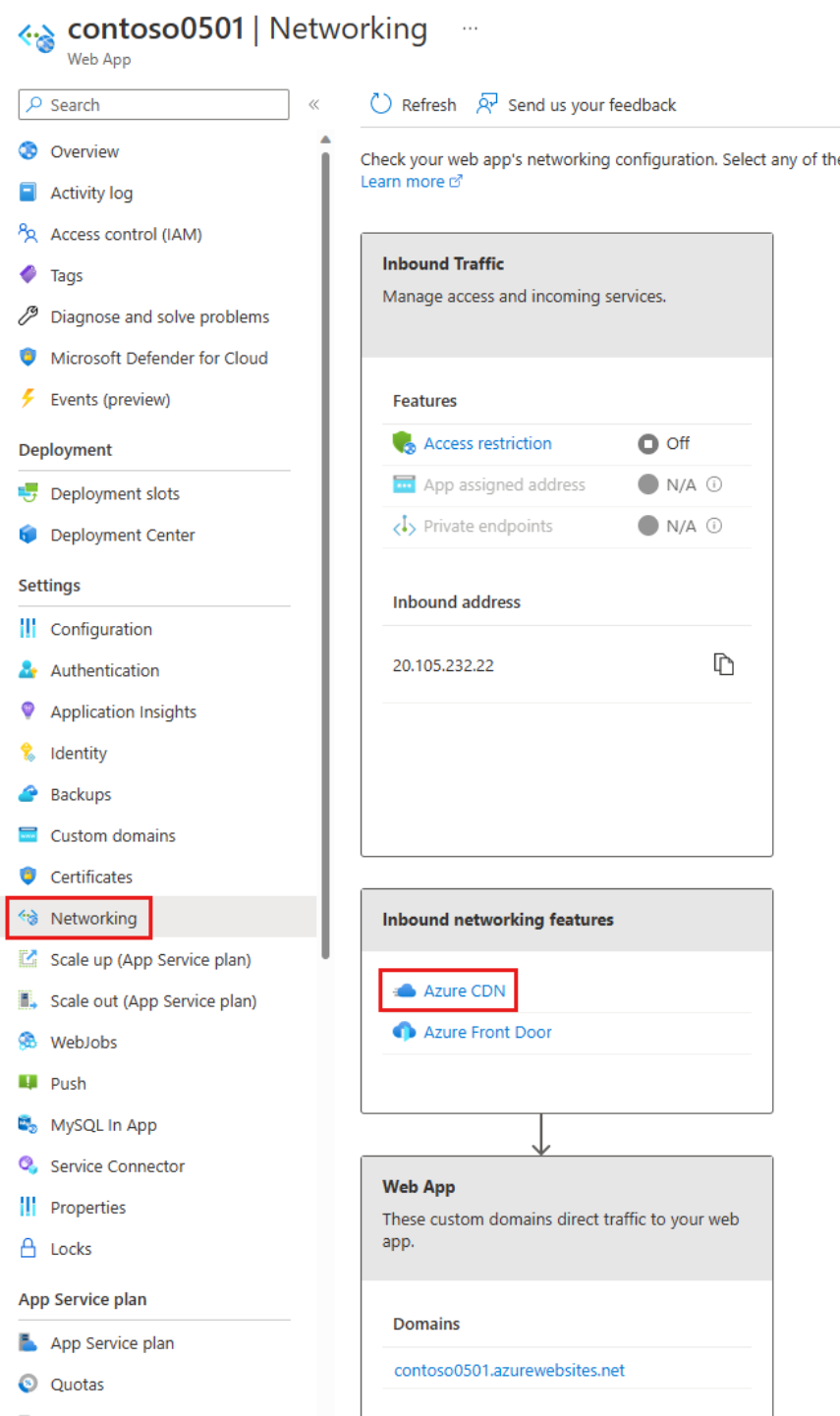Viewport: 840px width, 1416px height.
Task: Toggle the Access restriction setting
Action: click(x=646, y=444)
